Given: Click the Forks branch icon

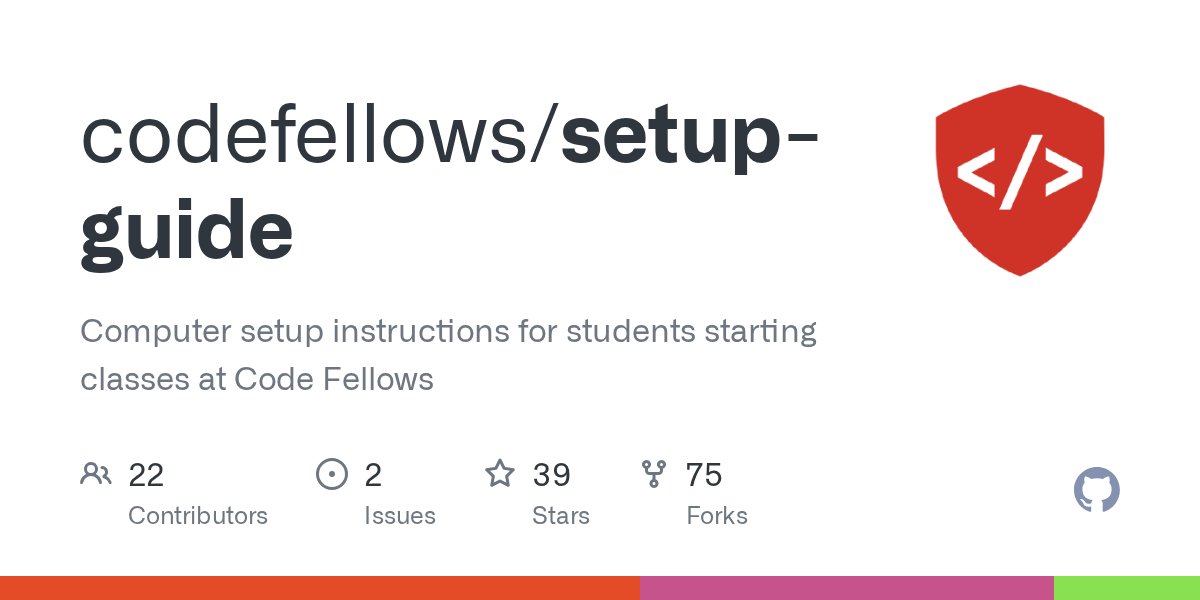Looking at the screenshot, I should [x=654, y=474].
